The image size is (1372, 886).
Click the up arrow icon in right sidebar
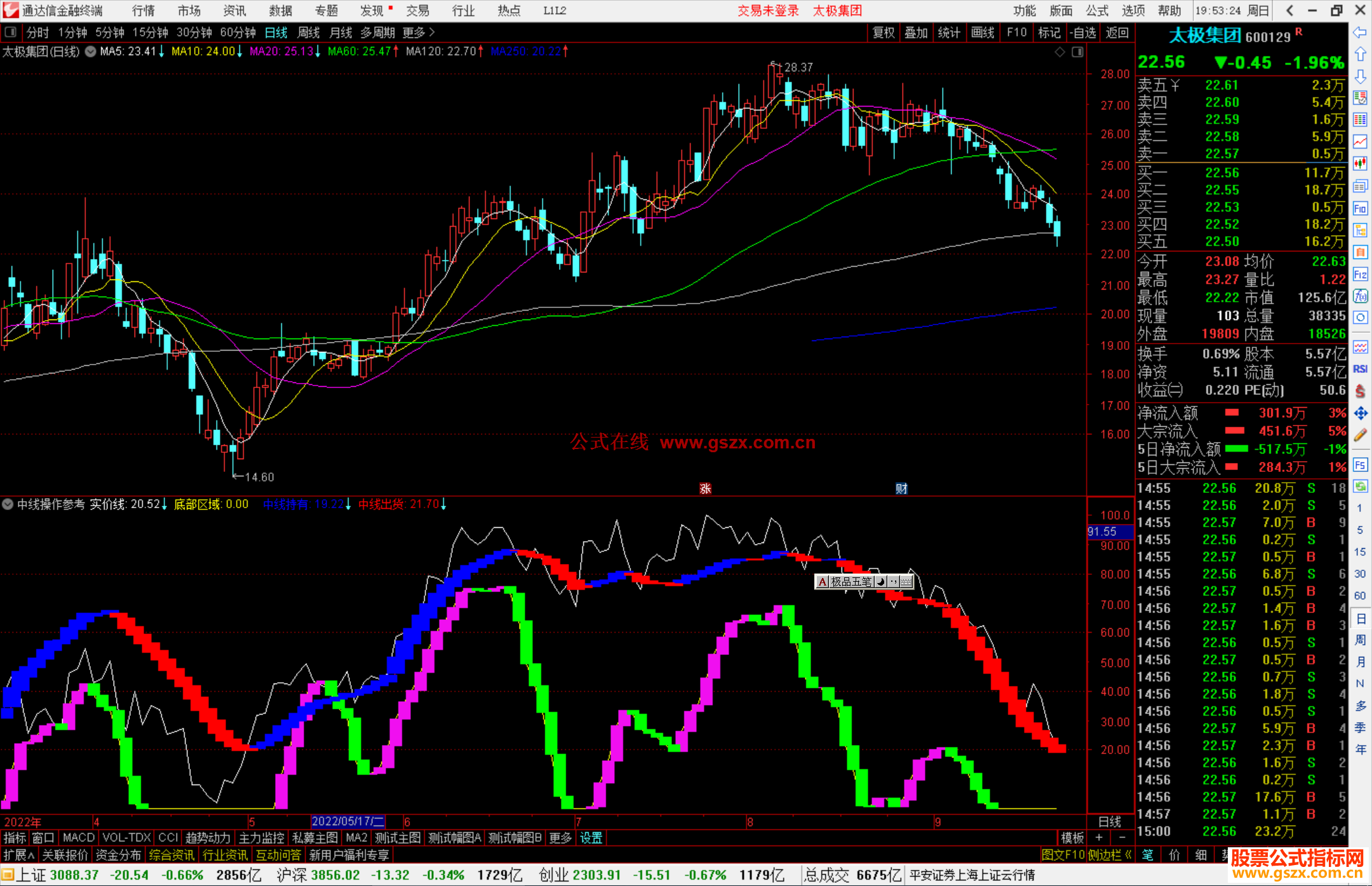coord(1360,54)
